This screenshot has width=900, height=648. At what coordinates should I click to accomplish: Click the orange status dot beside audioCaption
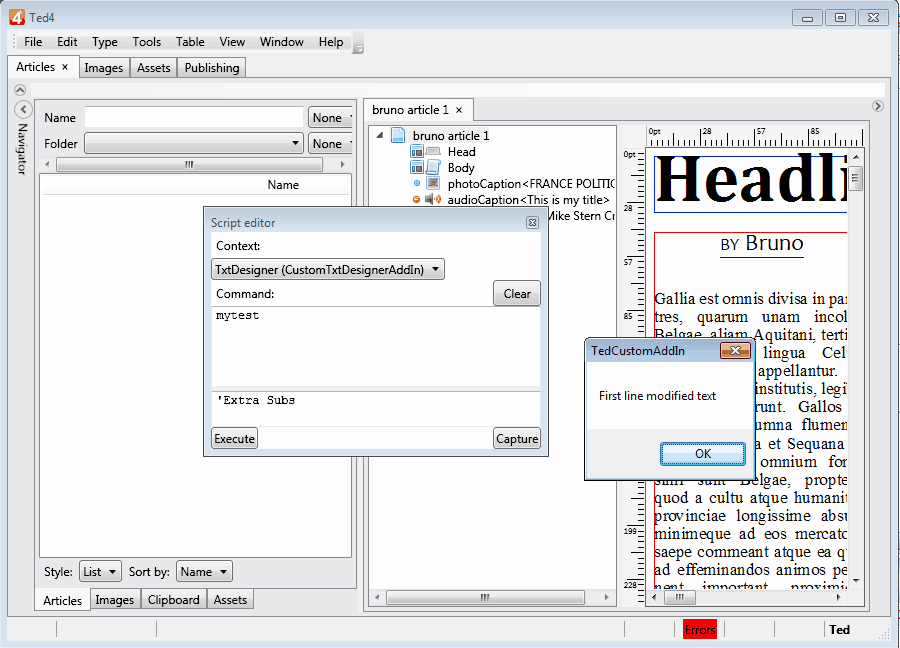[x=416, y=200]
